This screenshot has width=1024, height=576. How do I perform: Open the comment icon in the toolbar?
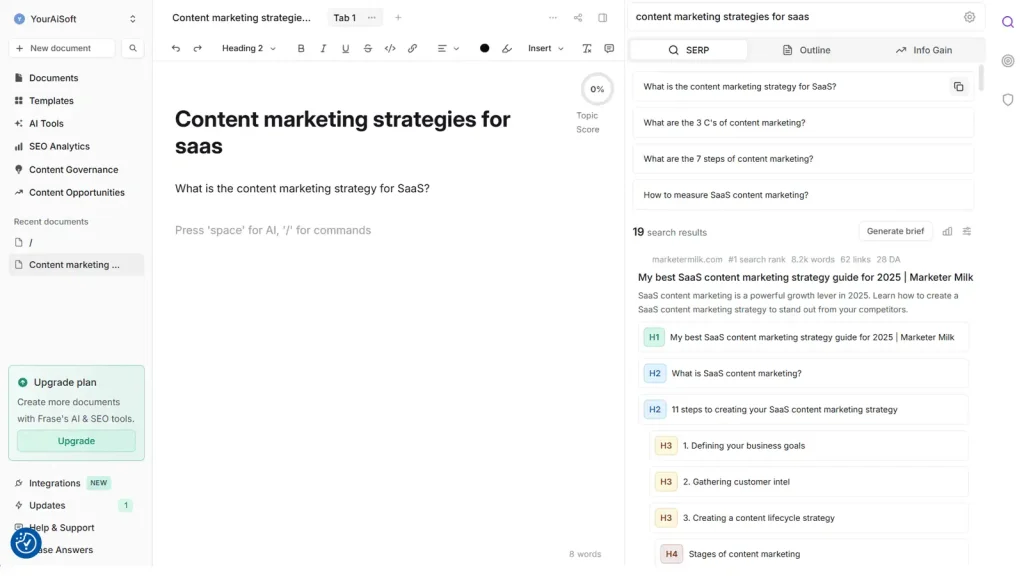pyautogui.click(x=609, y=48)
